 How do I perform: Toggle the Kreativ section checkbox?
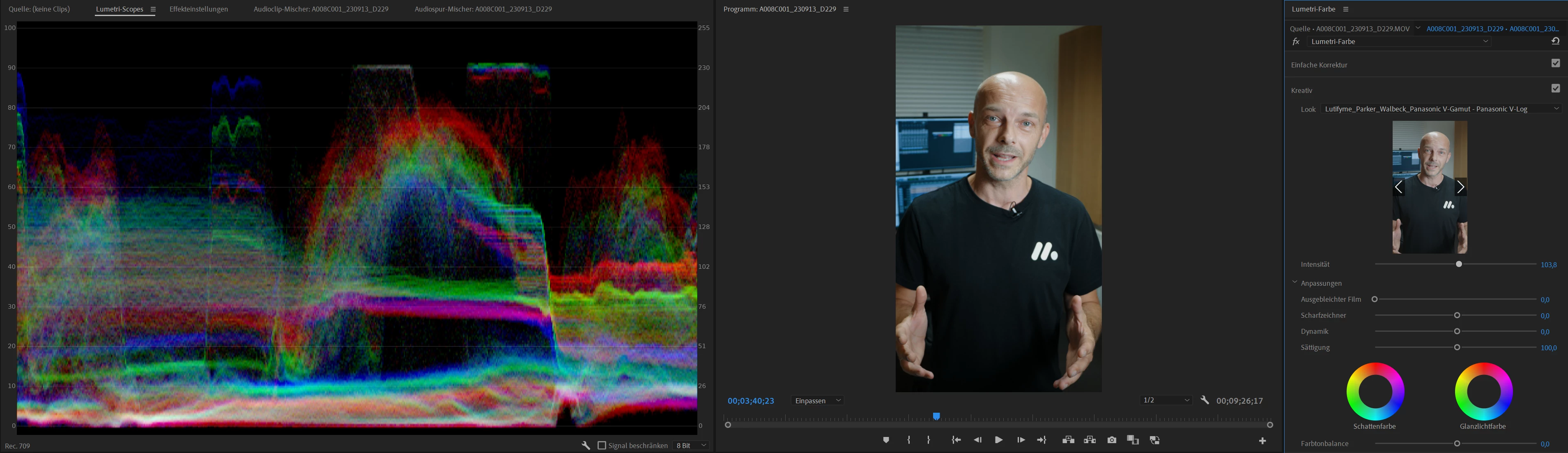1555,89
